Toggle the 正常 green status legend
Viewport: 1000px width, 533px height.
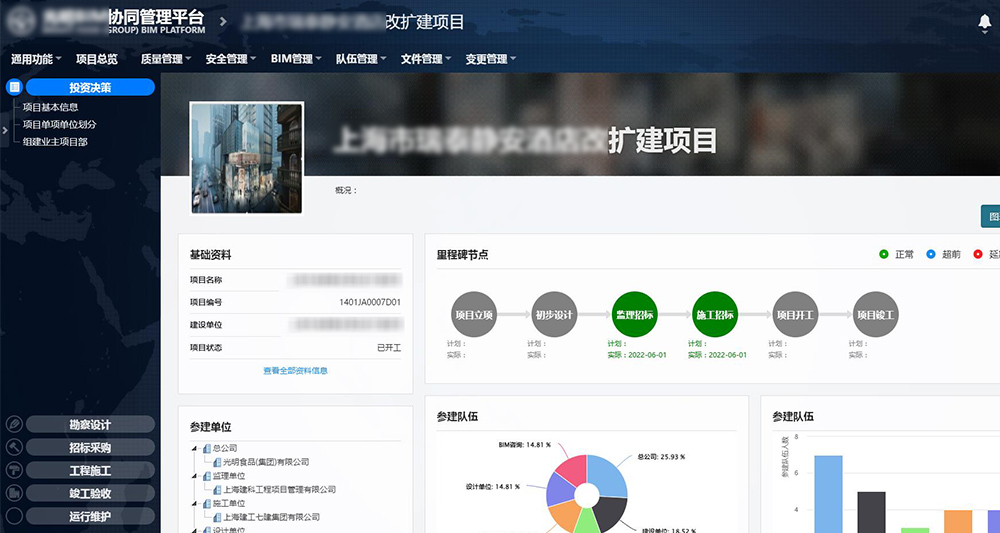point(883,254)
